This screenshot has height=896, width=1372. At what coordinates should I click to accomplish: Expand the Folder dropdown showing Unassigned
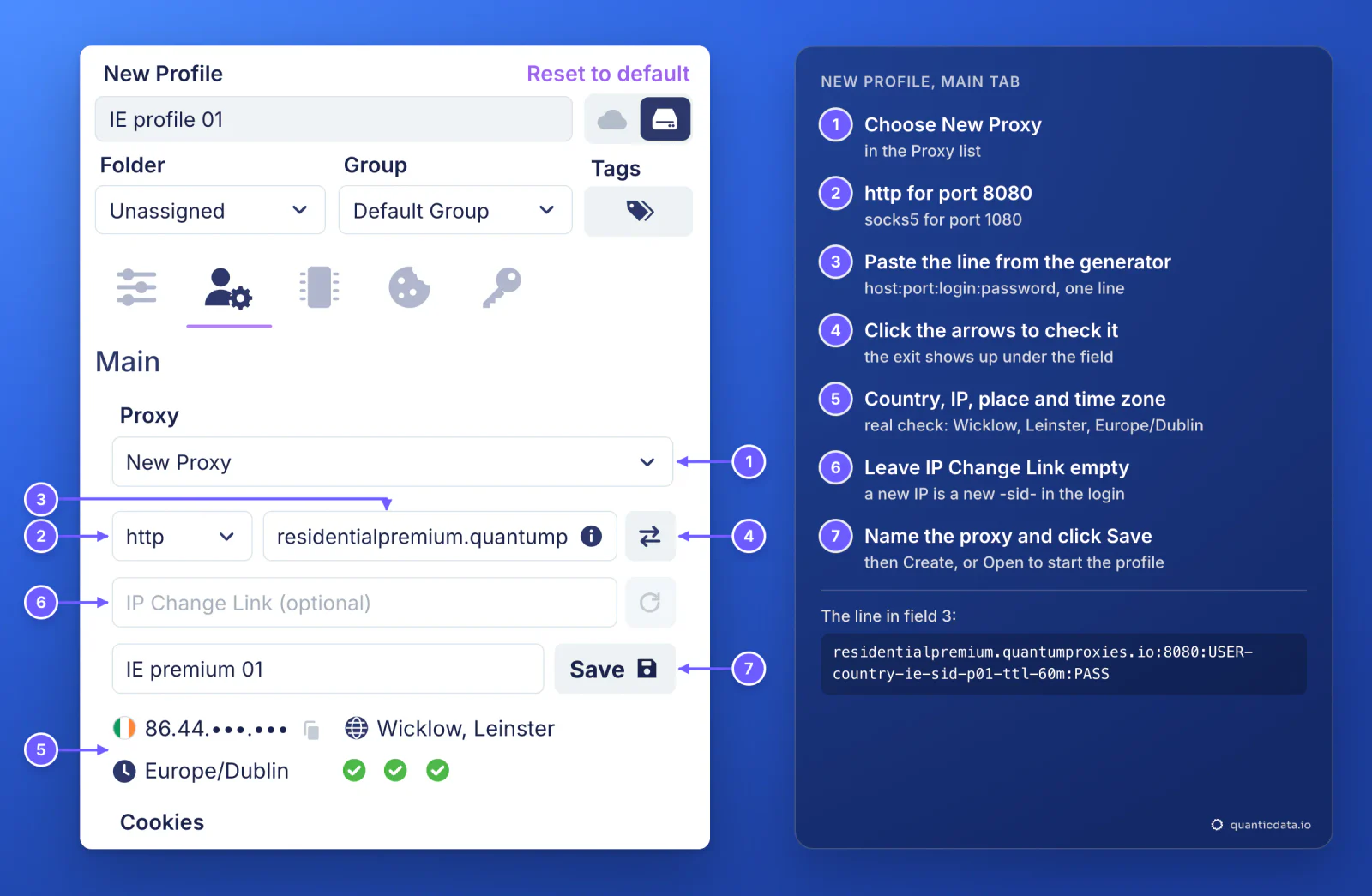pos(210,210)
